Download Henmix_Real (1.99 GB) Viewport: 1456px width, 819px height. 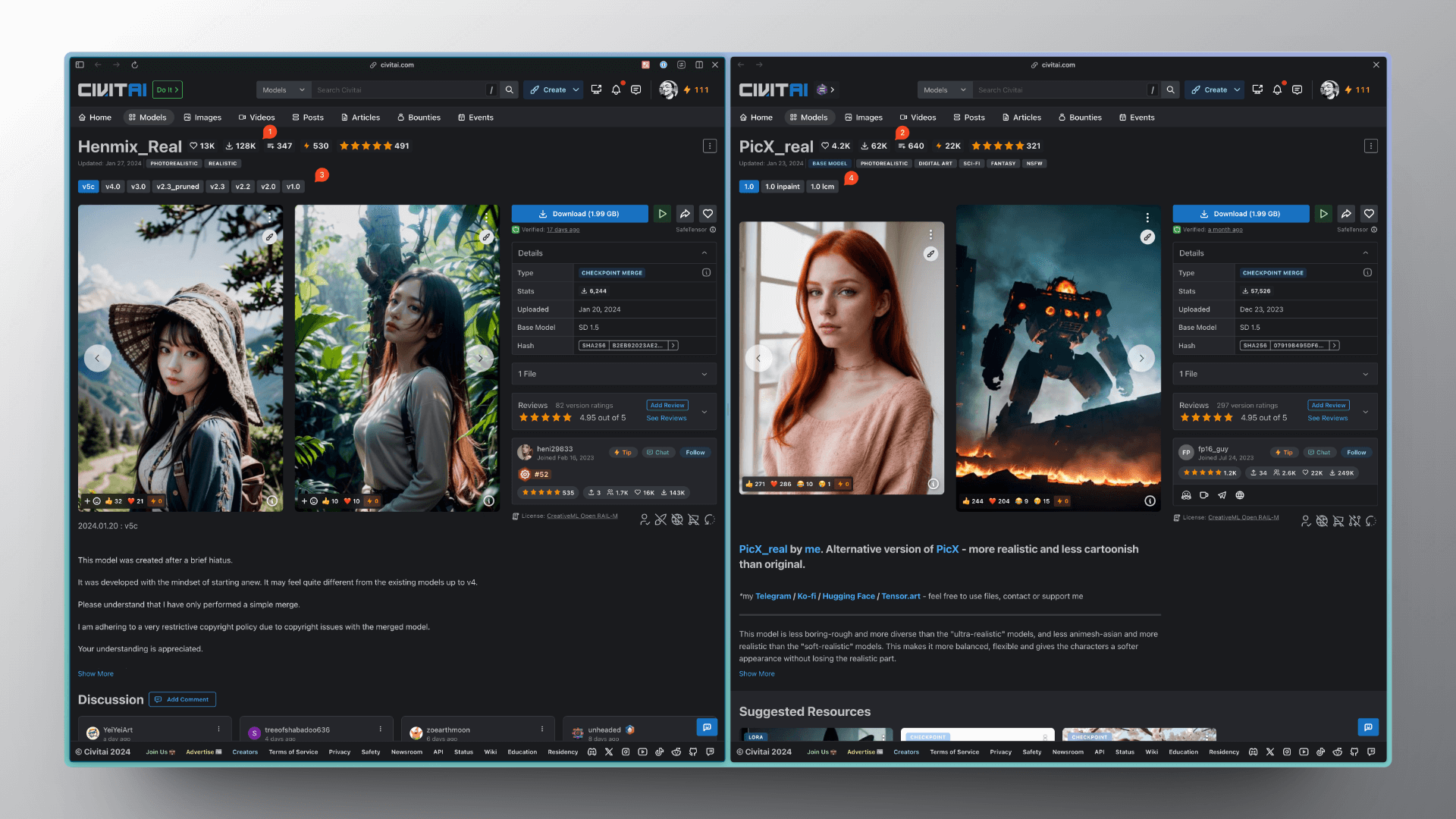(x=579, y=214)
